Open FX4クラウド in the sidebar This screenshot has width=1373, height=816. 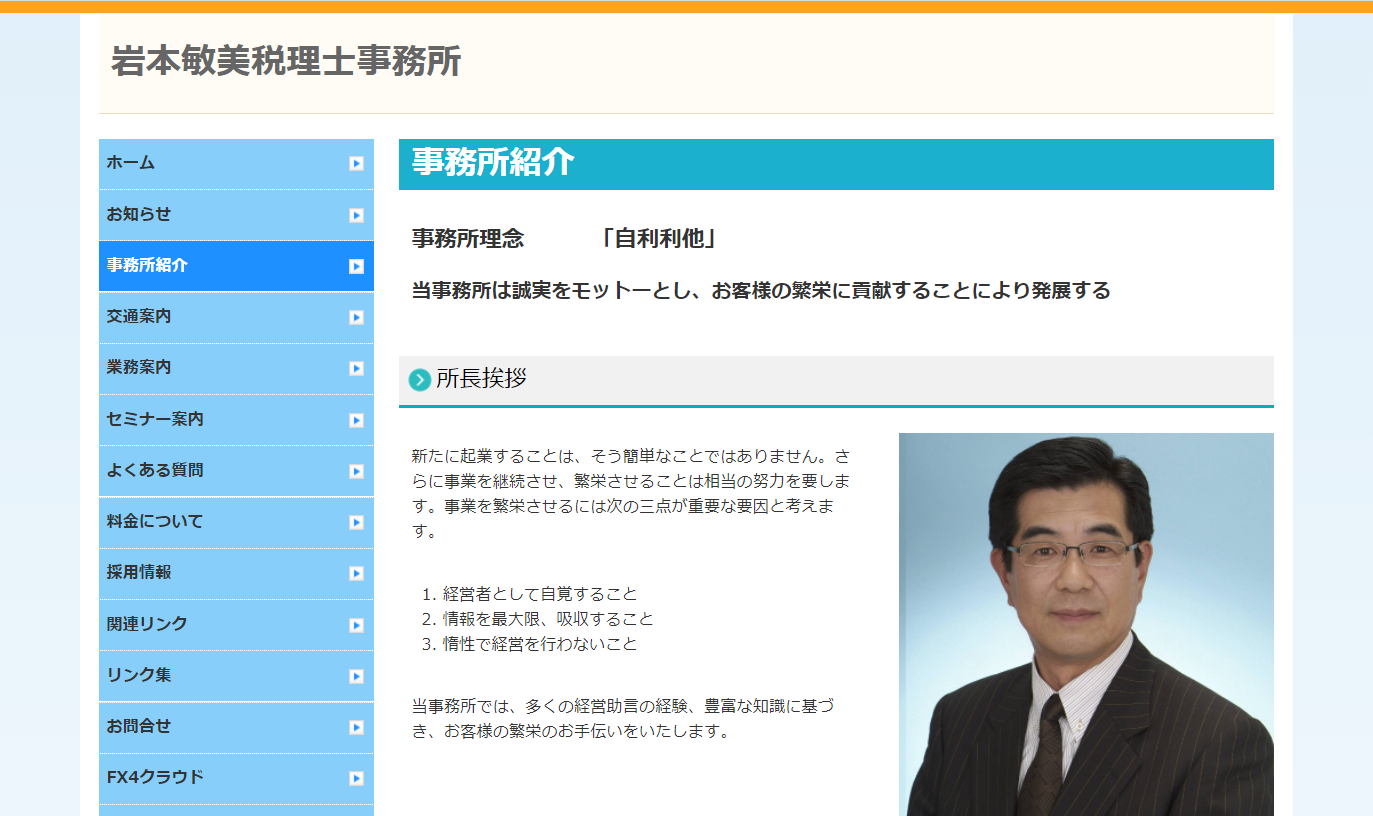pos(236,778)
